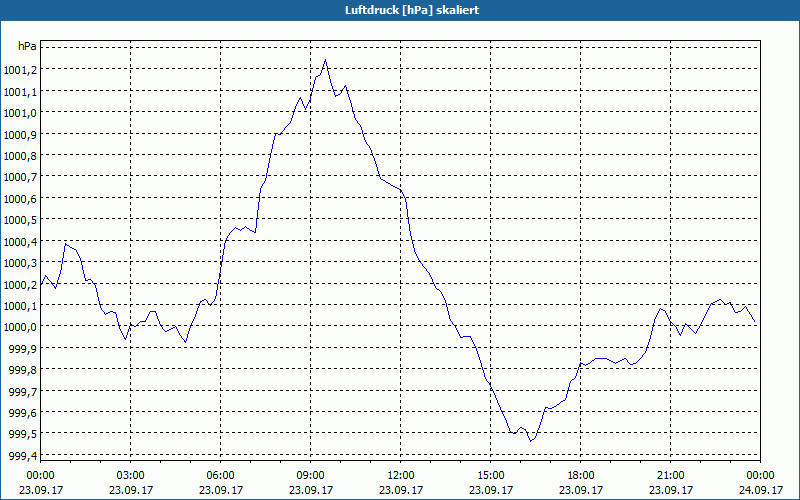Click the 1000,6 y-axis label
Screen dimensions: 800x500
[x=20, y=199]
